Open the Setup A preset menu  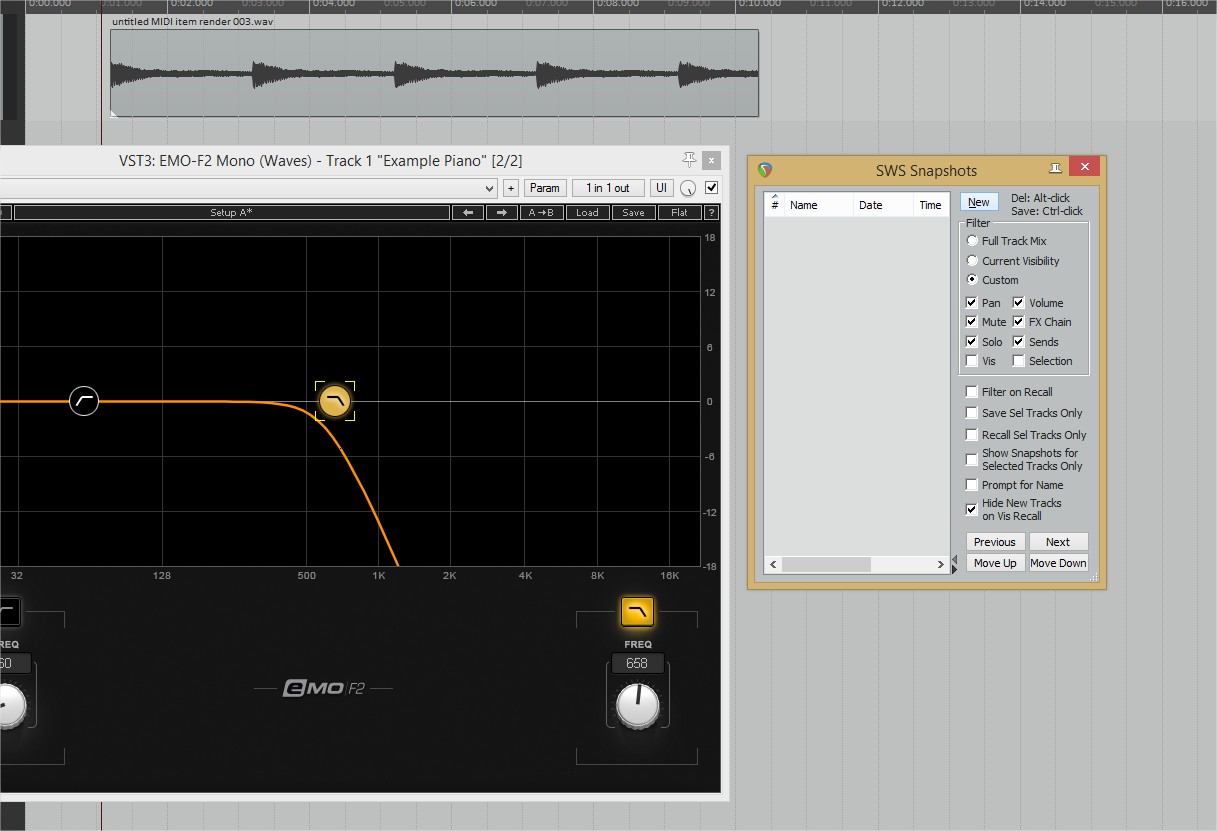tap(231, 212)
